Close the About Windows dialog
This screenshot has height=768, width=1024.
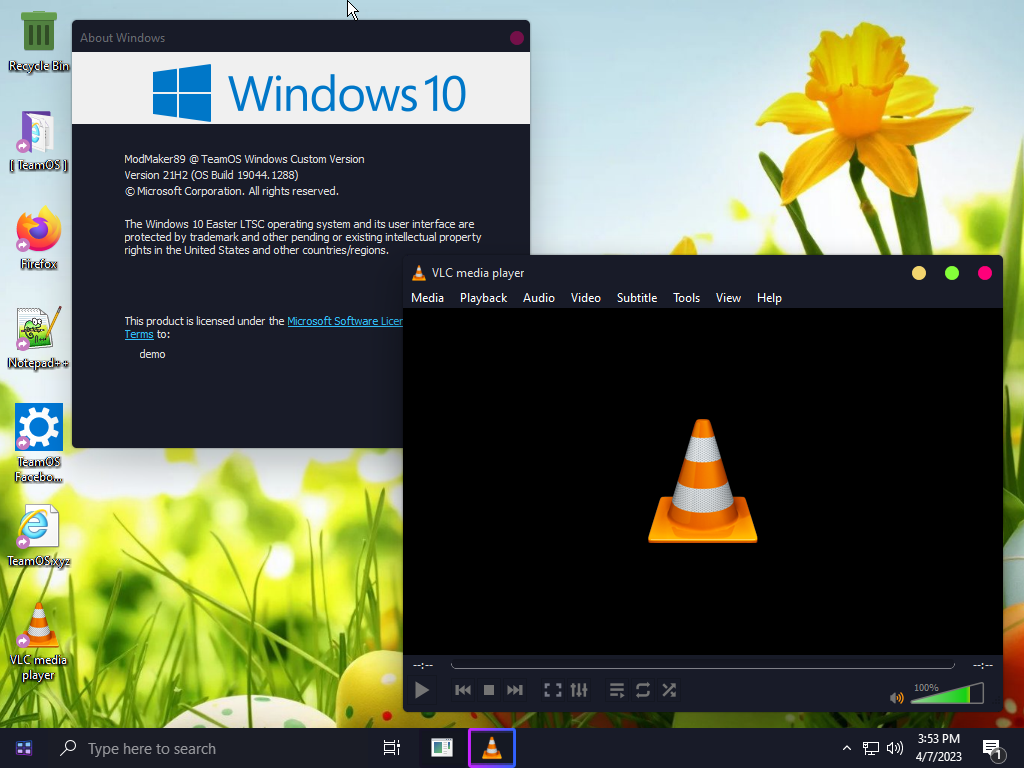tap(517, 38)
